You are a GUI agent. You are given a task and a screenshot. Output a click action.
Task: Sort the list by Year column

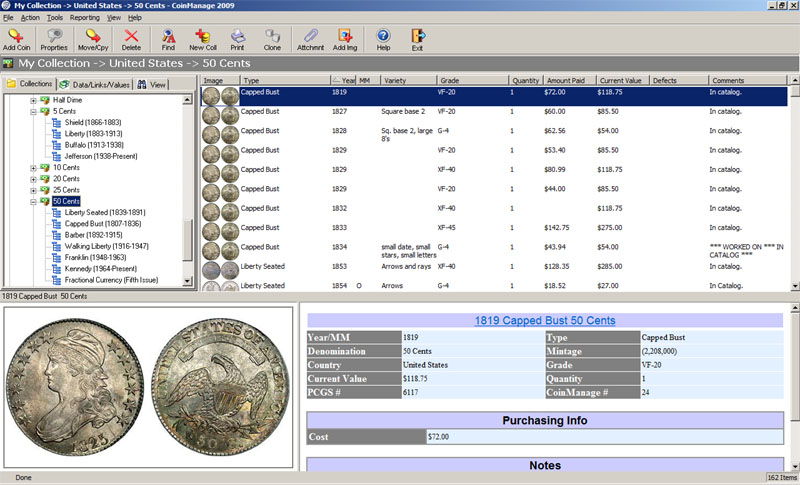(x=343, y=81)
